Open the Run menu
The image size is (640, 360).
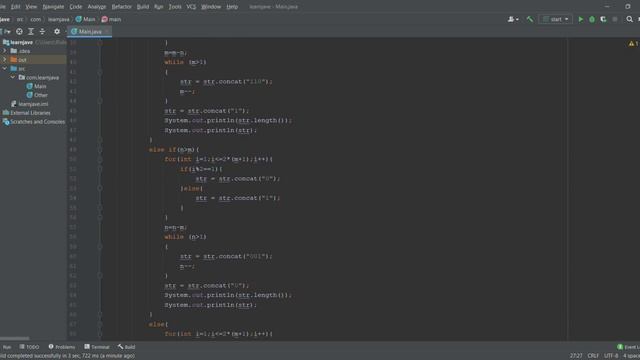click(x=159, y=7)
